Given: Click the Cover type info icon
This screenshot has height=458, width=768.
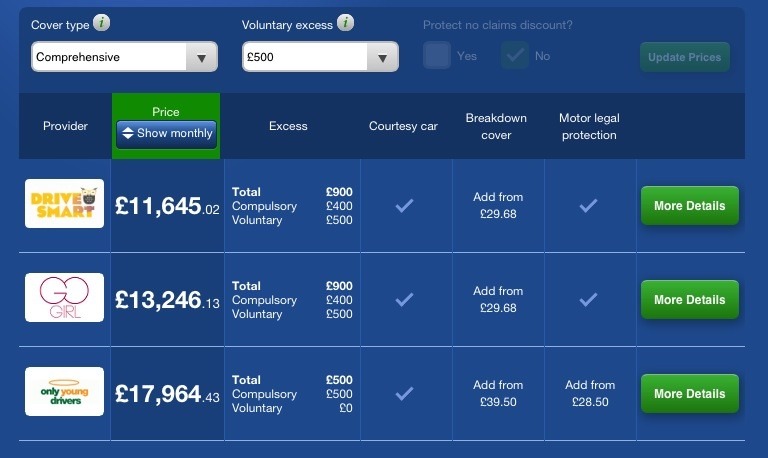Looking at the screenshot, I should point(104,23).
